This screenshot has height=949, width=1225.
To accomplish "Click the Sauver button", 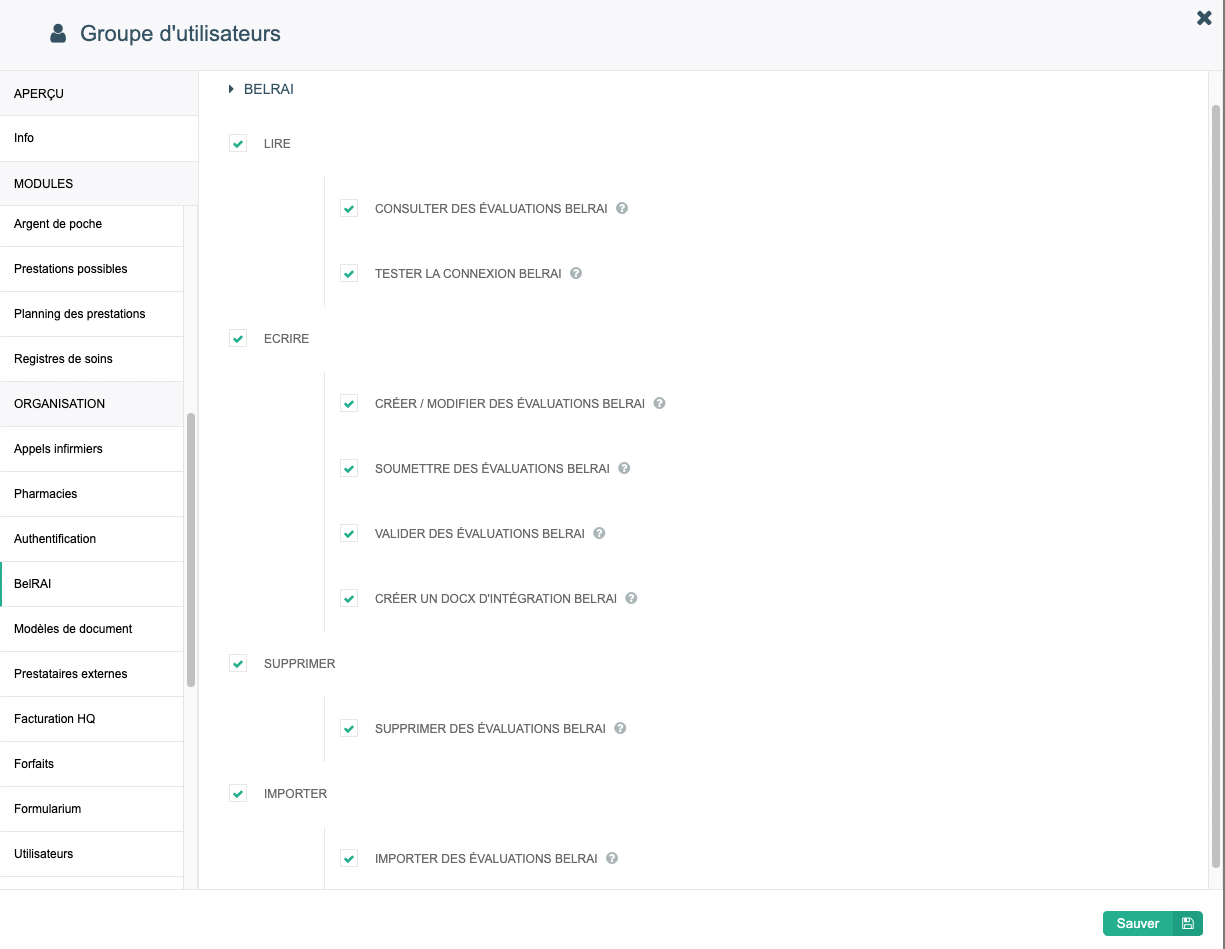I will (x=1152, y=924).
